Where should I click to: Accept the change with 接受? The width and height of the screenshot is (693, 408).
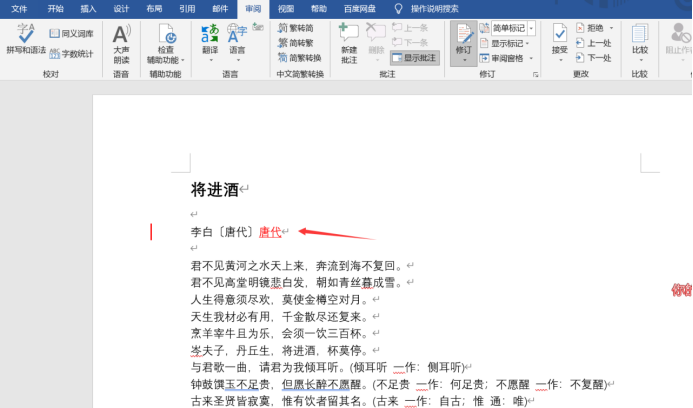tap(560, 39)
